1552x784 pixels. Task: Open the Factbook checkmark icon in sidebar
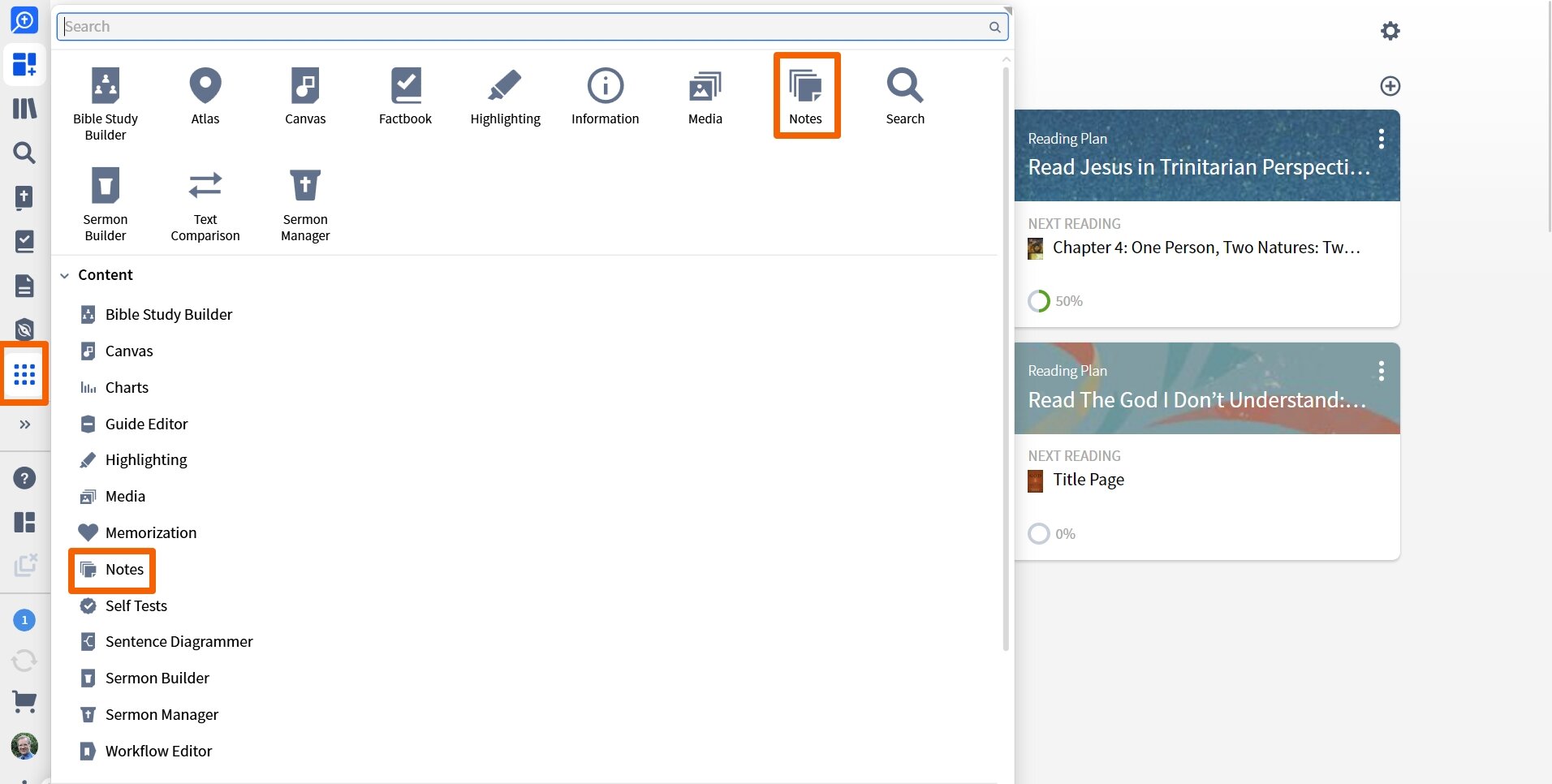click(24, 241)
